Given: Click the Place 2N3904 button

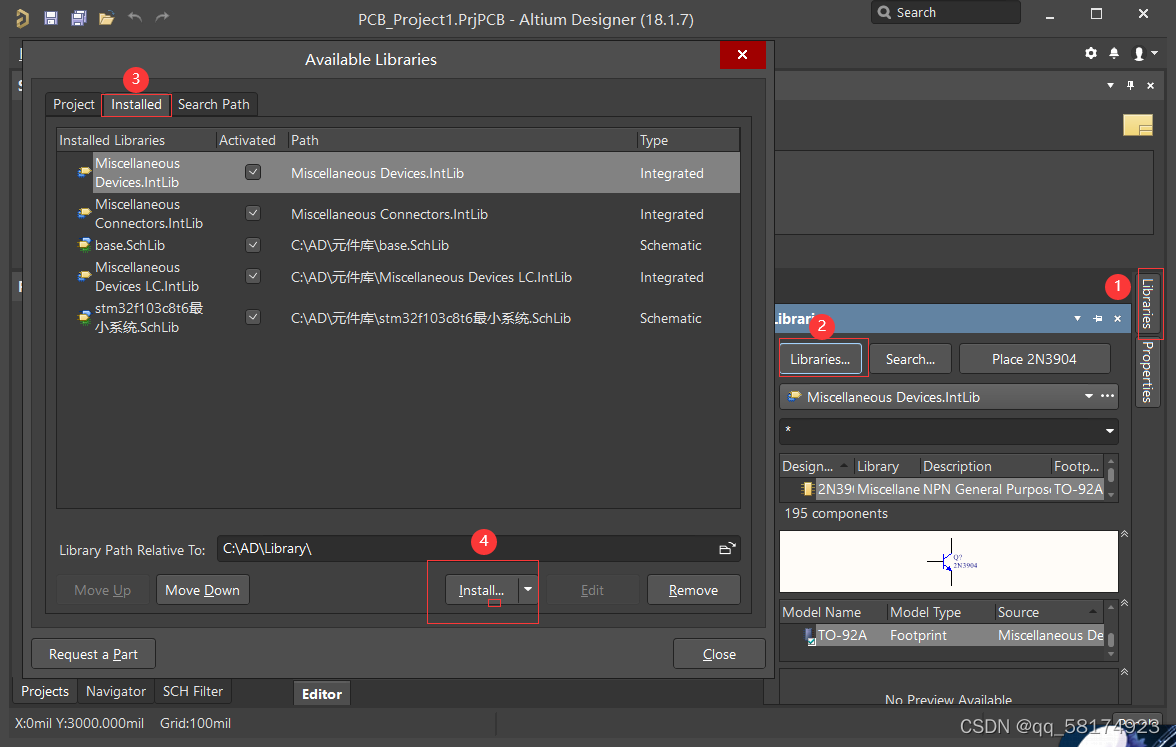Looking at the screenshot, I should tap(1034, 359).
